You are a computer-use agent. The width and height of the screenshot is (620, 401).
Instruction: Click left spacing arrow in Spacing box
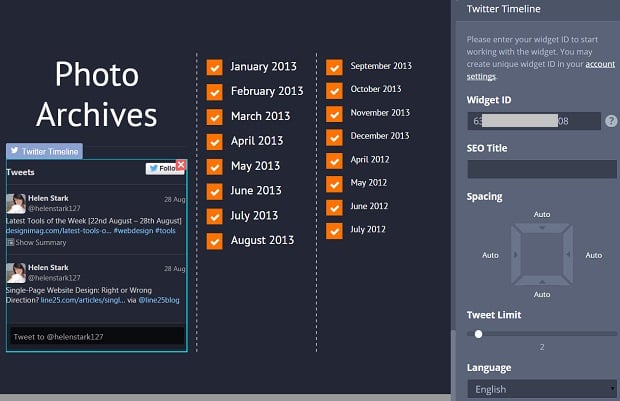tap(515, 255)
